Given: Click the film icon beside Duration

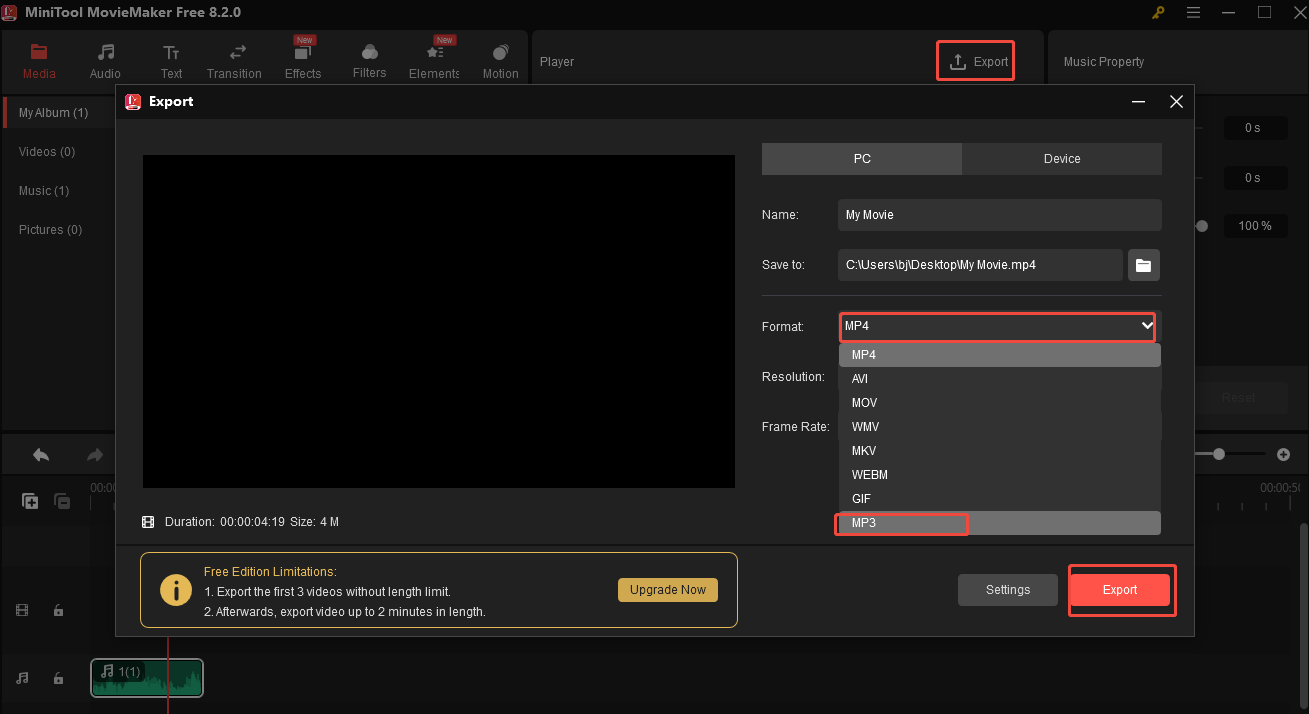Looking at the screenshot, I should [148, 522].
